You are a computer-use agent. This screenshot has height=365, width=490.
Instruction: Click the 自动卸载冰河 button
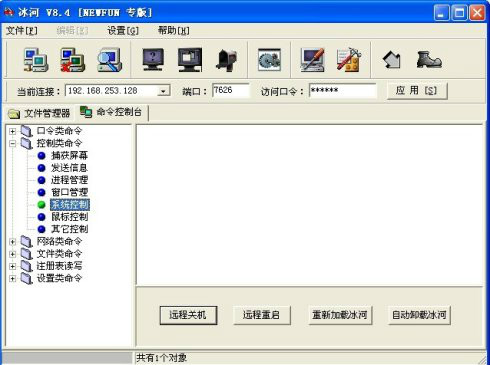point(419,315)
